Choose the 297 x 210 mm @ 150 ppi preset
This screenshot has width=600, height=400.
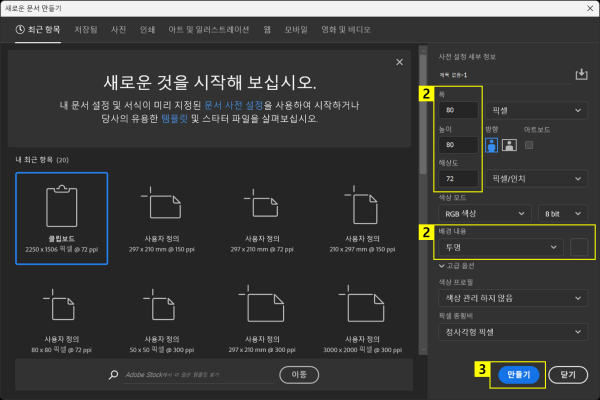pos(161,218)
